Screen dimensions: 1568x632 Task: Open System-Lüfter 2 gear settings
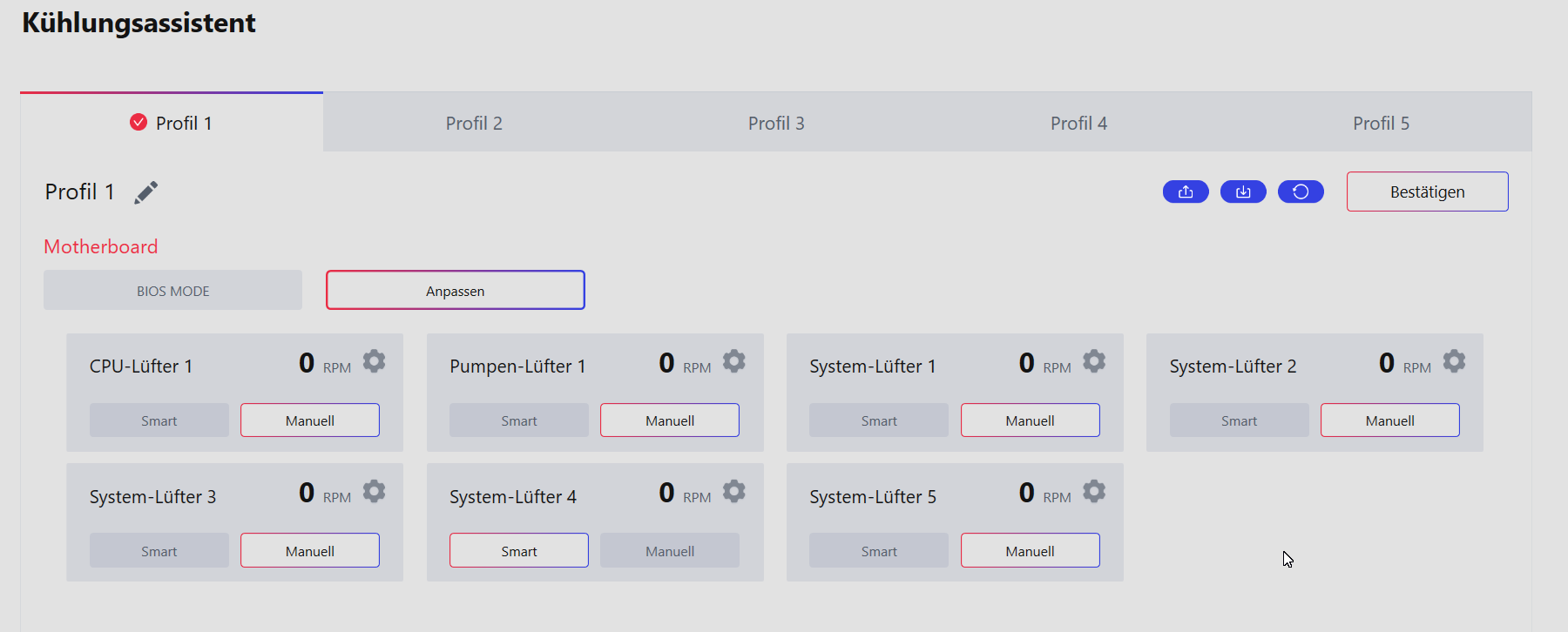[x=1454, y=361]
